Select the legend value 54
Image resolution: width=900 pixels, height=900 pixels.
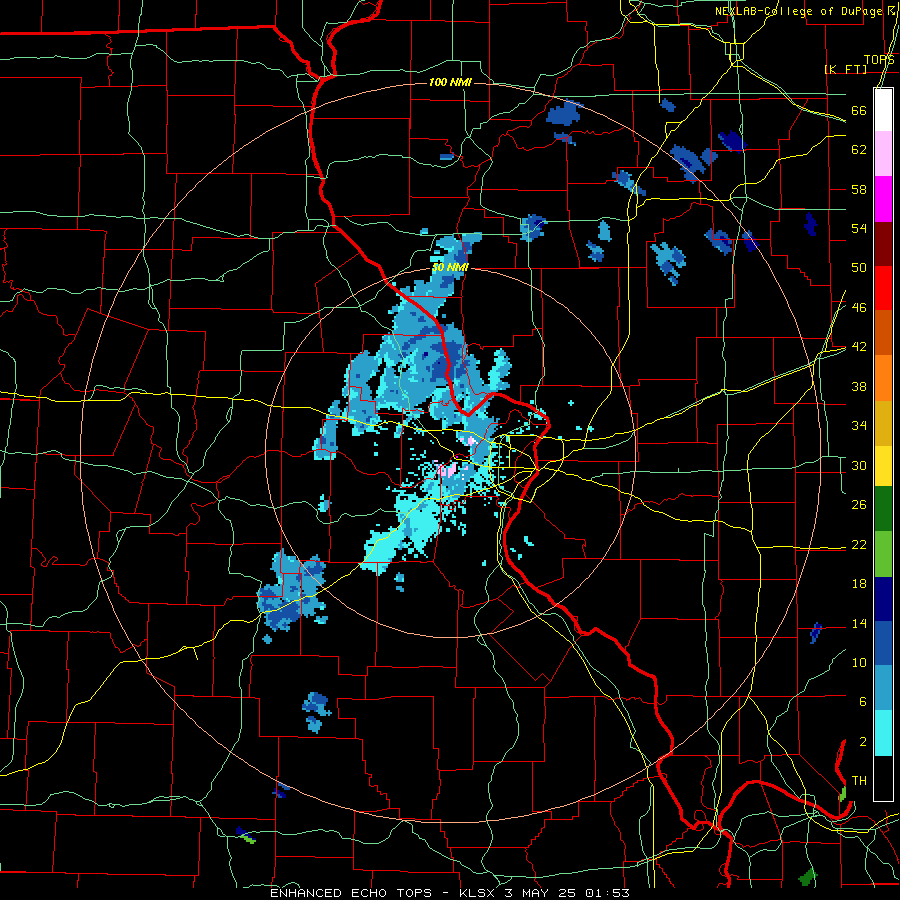tap(859, 228)
